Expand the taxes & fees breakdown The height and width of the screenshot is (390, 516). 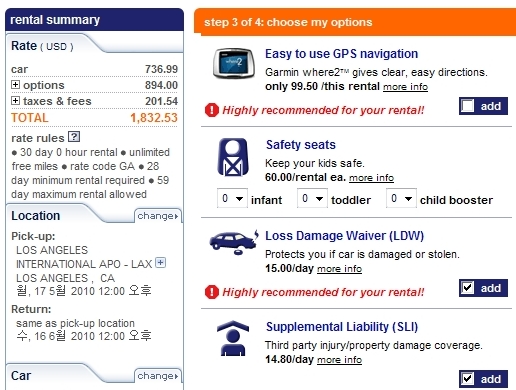15,100
